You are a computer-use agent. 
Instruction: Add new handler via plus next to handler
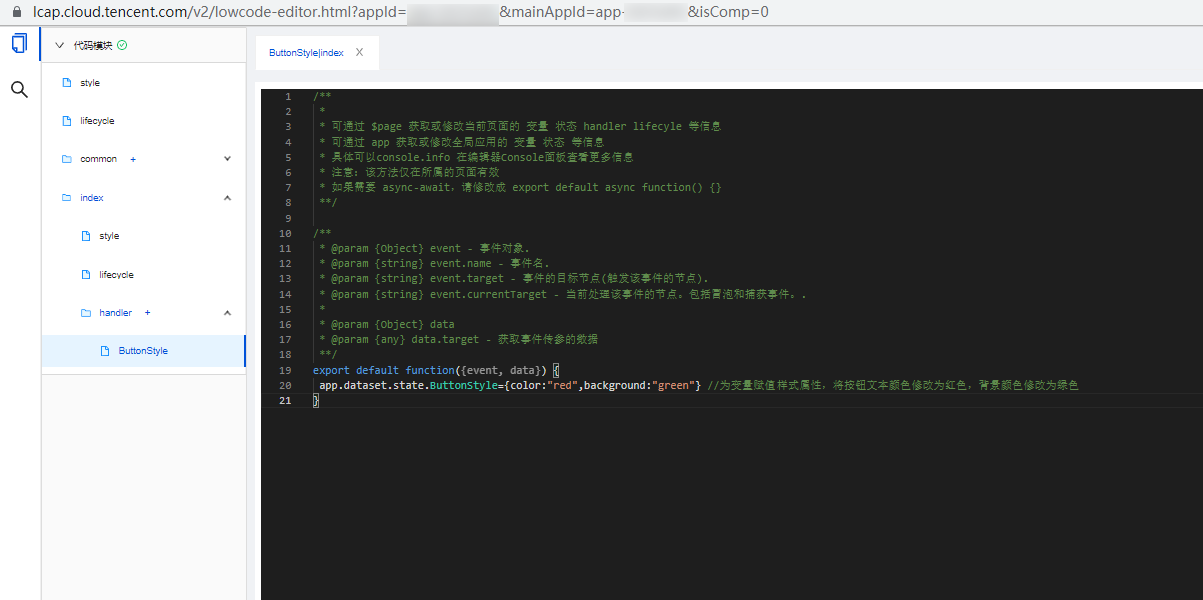pos(148,313)
